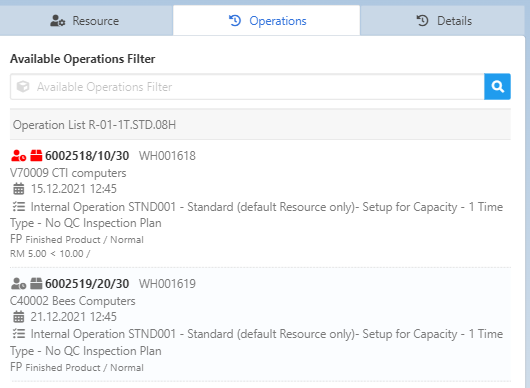Screen dimensions: 530x388
Task: Click the Details tab history icon
Action: [422, 21]
